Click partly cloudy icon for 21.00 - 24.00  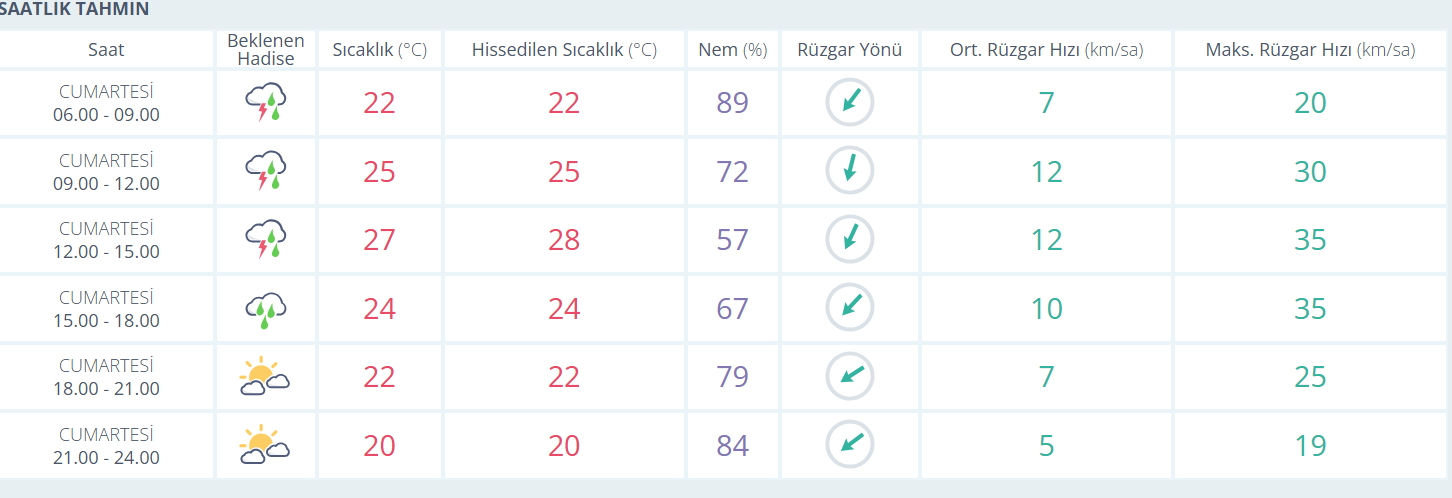click(x=265, y=444)
